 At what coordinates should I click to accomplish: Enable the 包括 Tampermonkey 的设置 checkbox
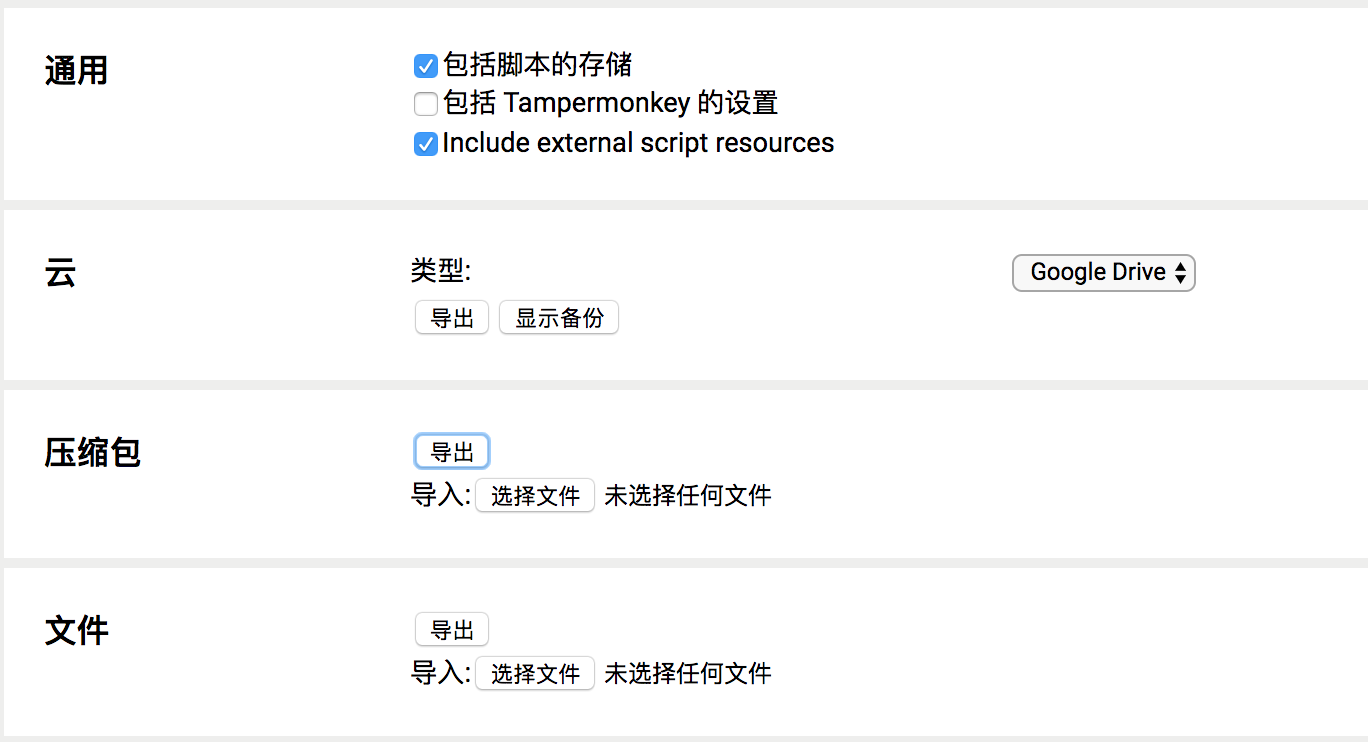(x=426, y=104)
